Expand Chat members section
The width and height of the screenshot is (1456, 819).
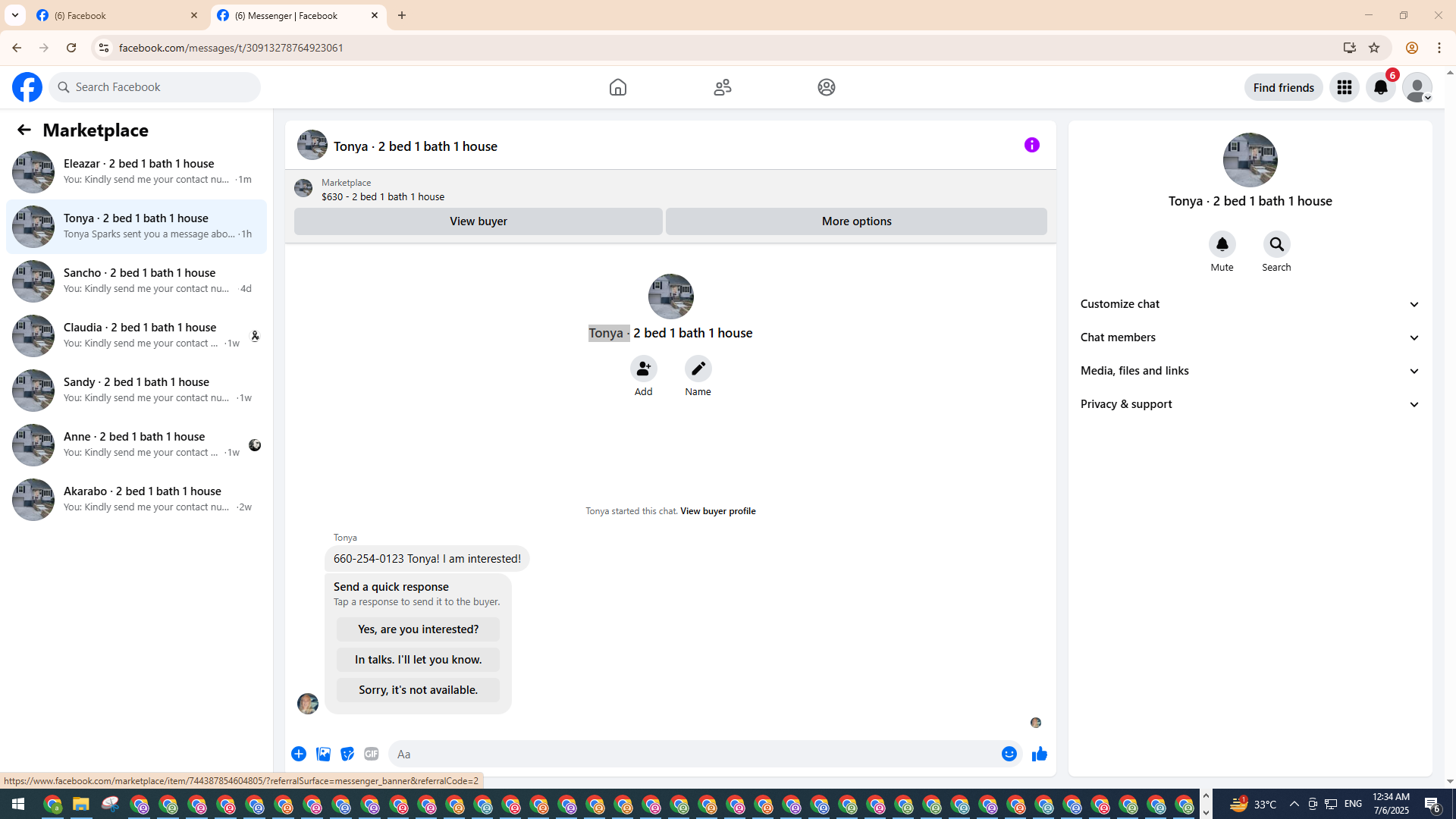tap(1249, 337)
